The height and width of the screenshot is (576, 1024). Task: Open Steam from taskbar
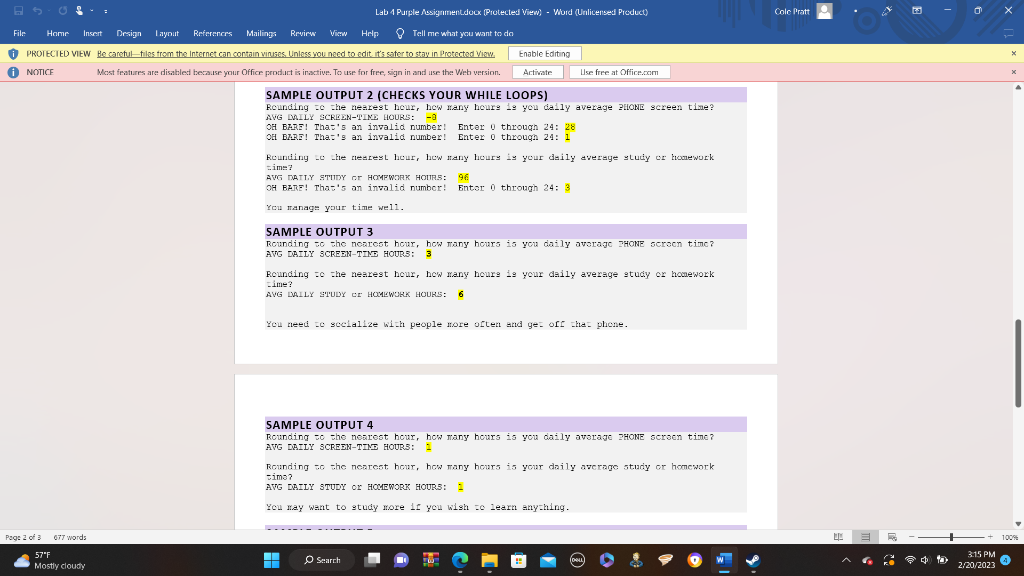click(753, 560)
